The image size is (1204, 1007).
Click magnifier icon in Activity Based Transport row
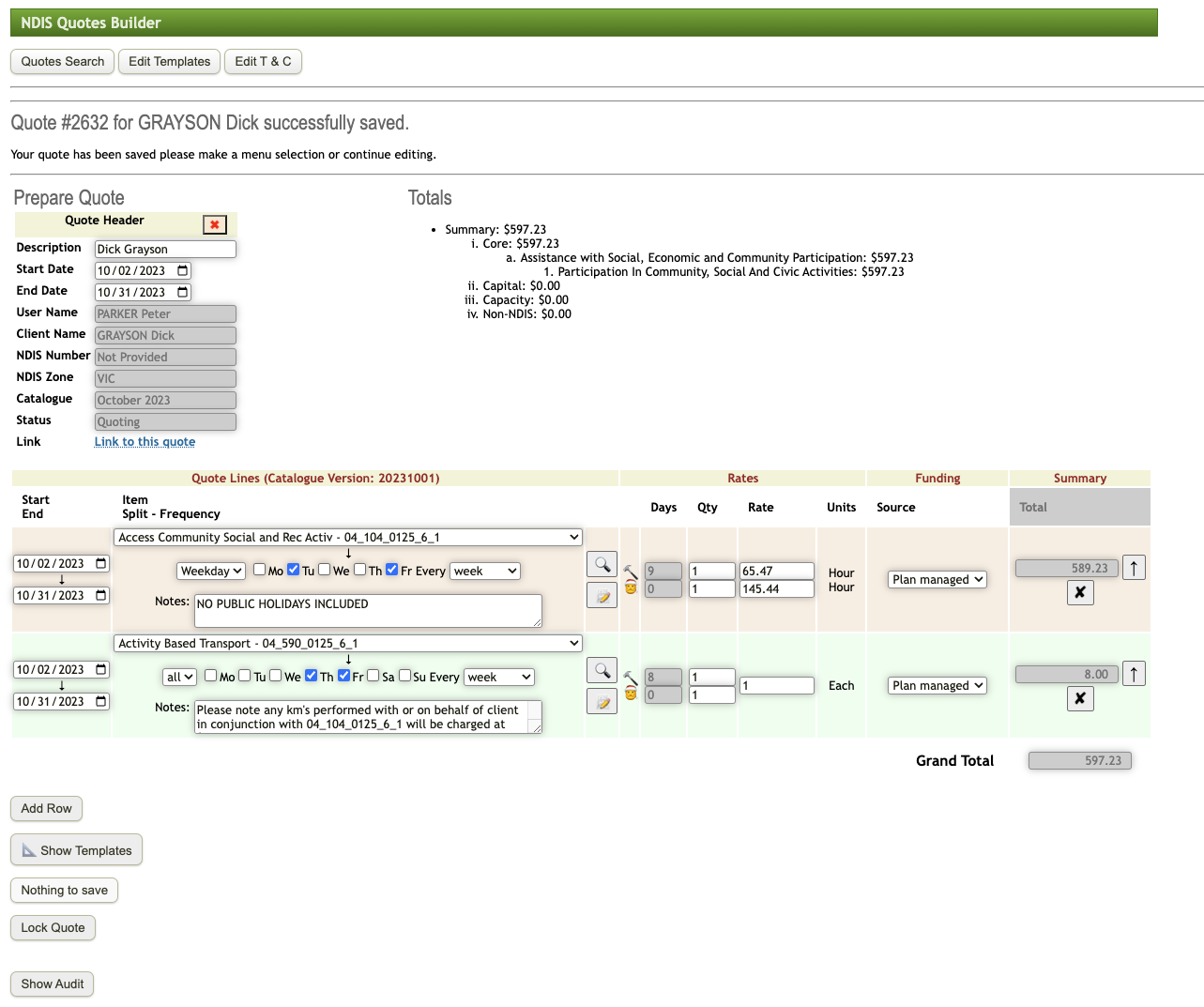tap(602, 670)
